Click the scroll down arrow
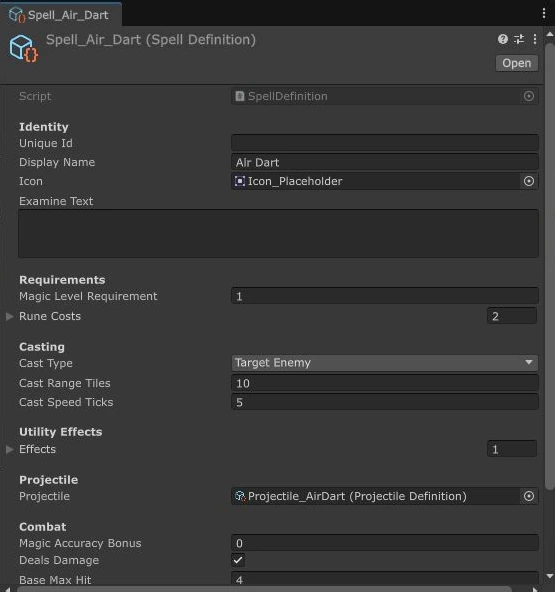This screenshot has height=592, width=555. pyautogui.click(x=550, y=576)
